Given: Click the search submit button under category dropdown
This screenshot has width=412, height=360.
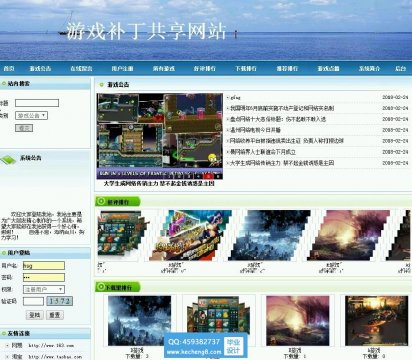Looking at the screenshot, I should 24,128.
